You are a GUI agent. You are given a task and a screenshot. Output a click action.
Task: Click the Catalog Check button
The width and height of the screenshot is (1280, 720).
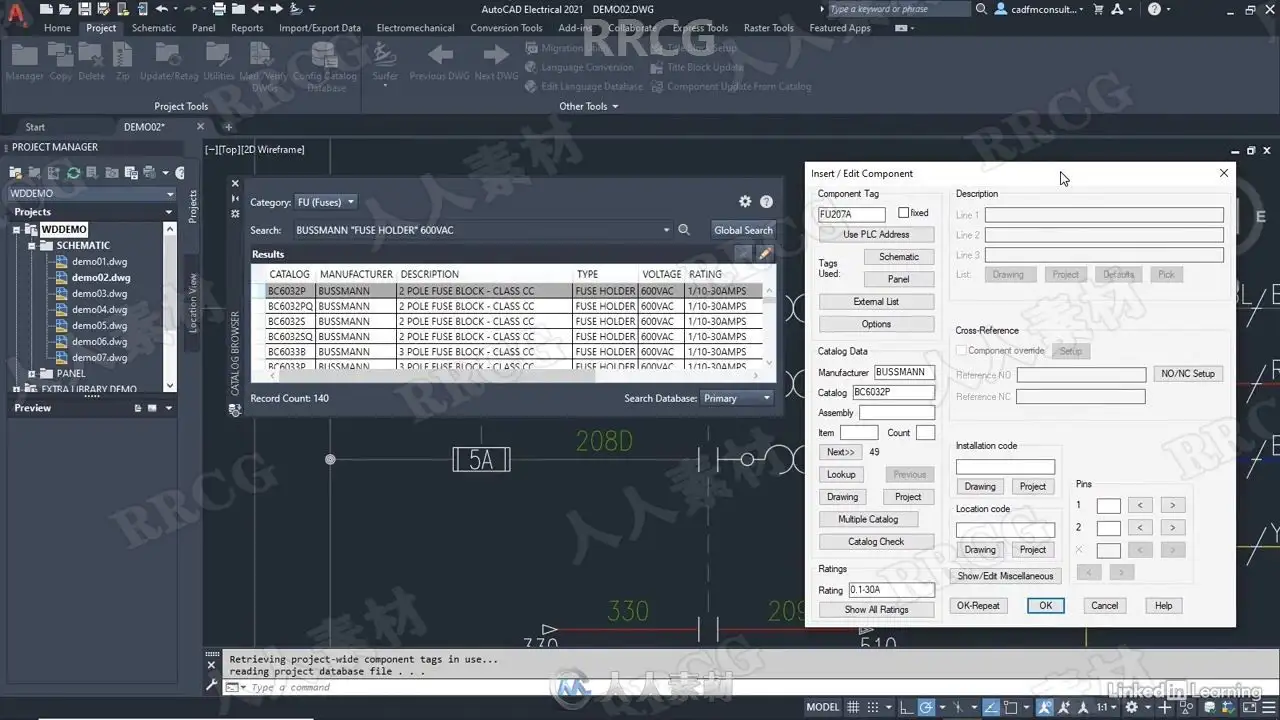pyautogui.click(x=876, y=542)
